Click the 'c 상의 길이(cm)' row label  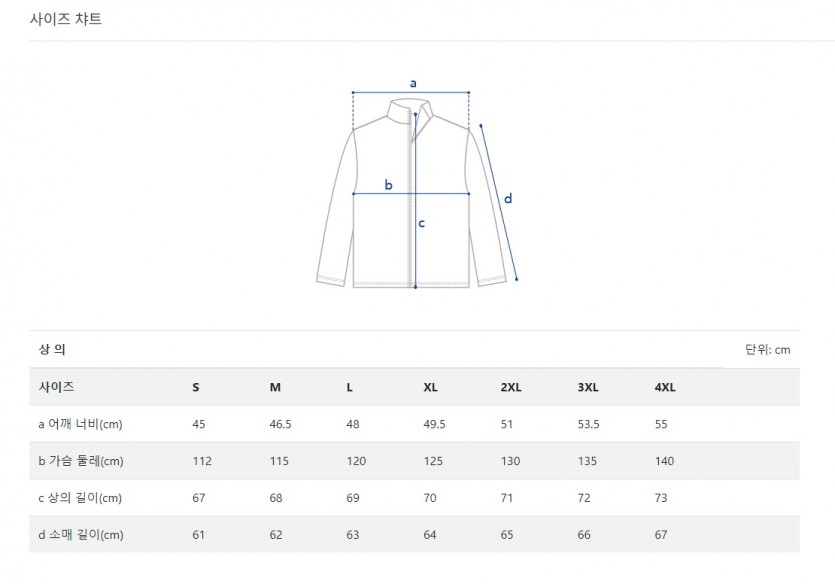tap(80, 498)
